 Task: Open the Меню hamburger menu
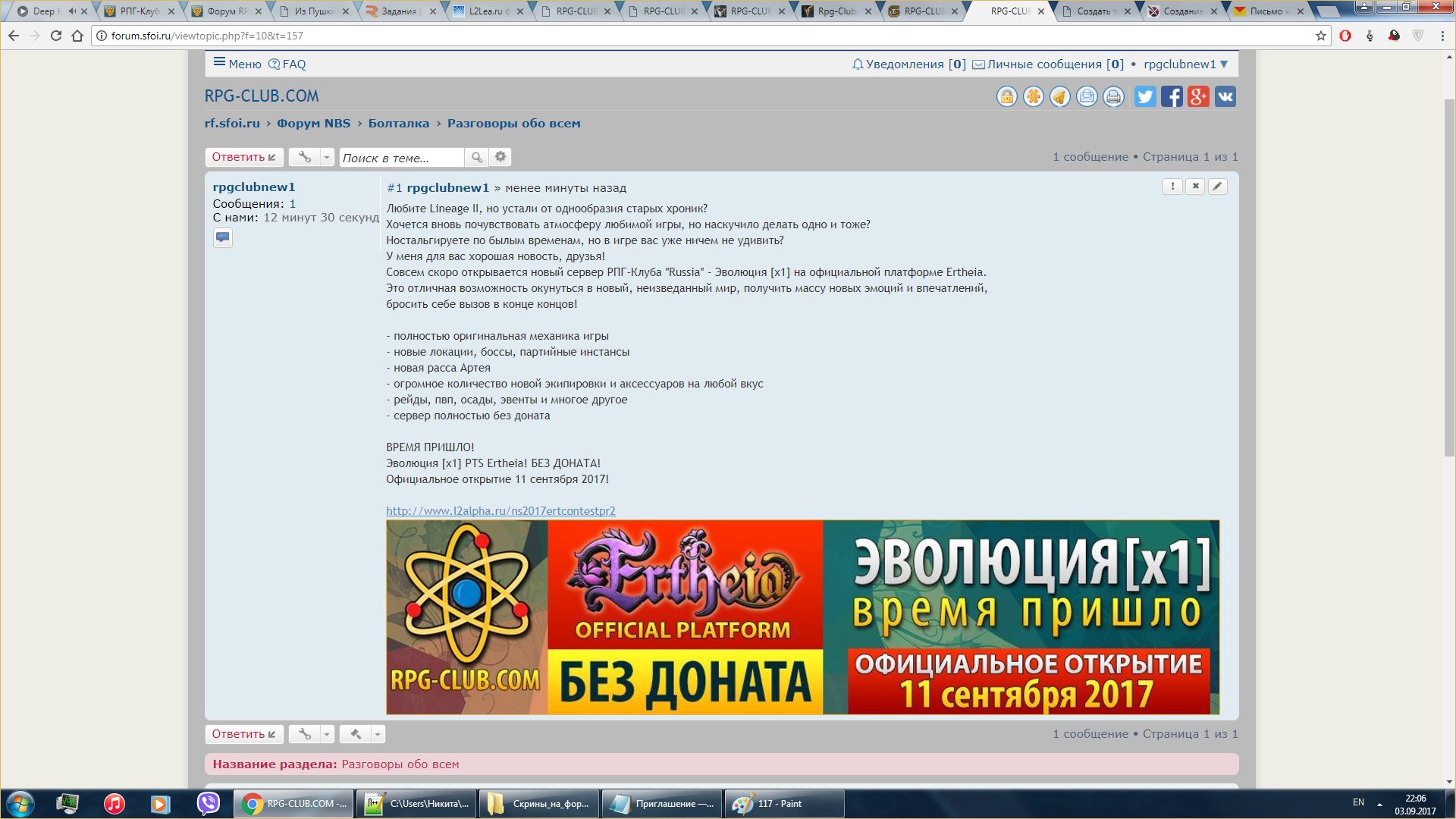[x=237, y=64]
